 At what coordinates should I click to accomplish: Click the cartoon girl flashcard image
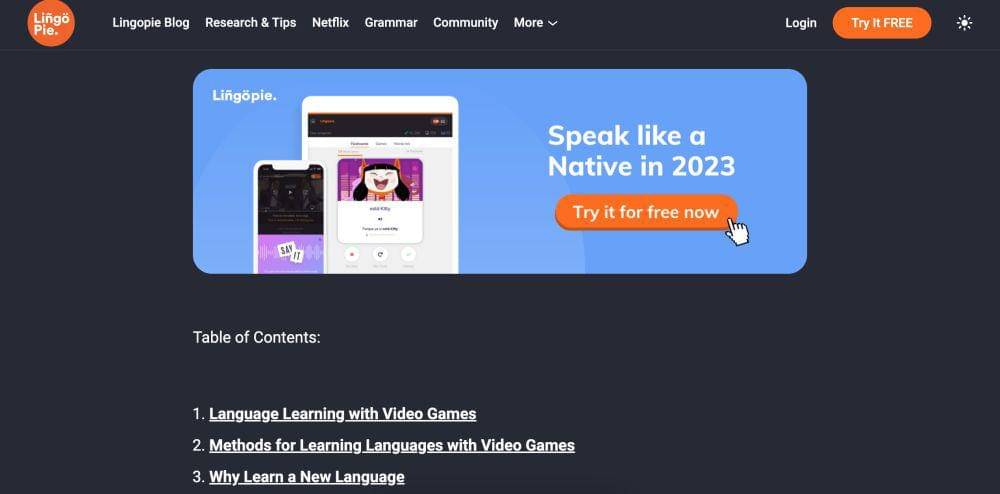point(380,180)
